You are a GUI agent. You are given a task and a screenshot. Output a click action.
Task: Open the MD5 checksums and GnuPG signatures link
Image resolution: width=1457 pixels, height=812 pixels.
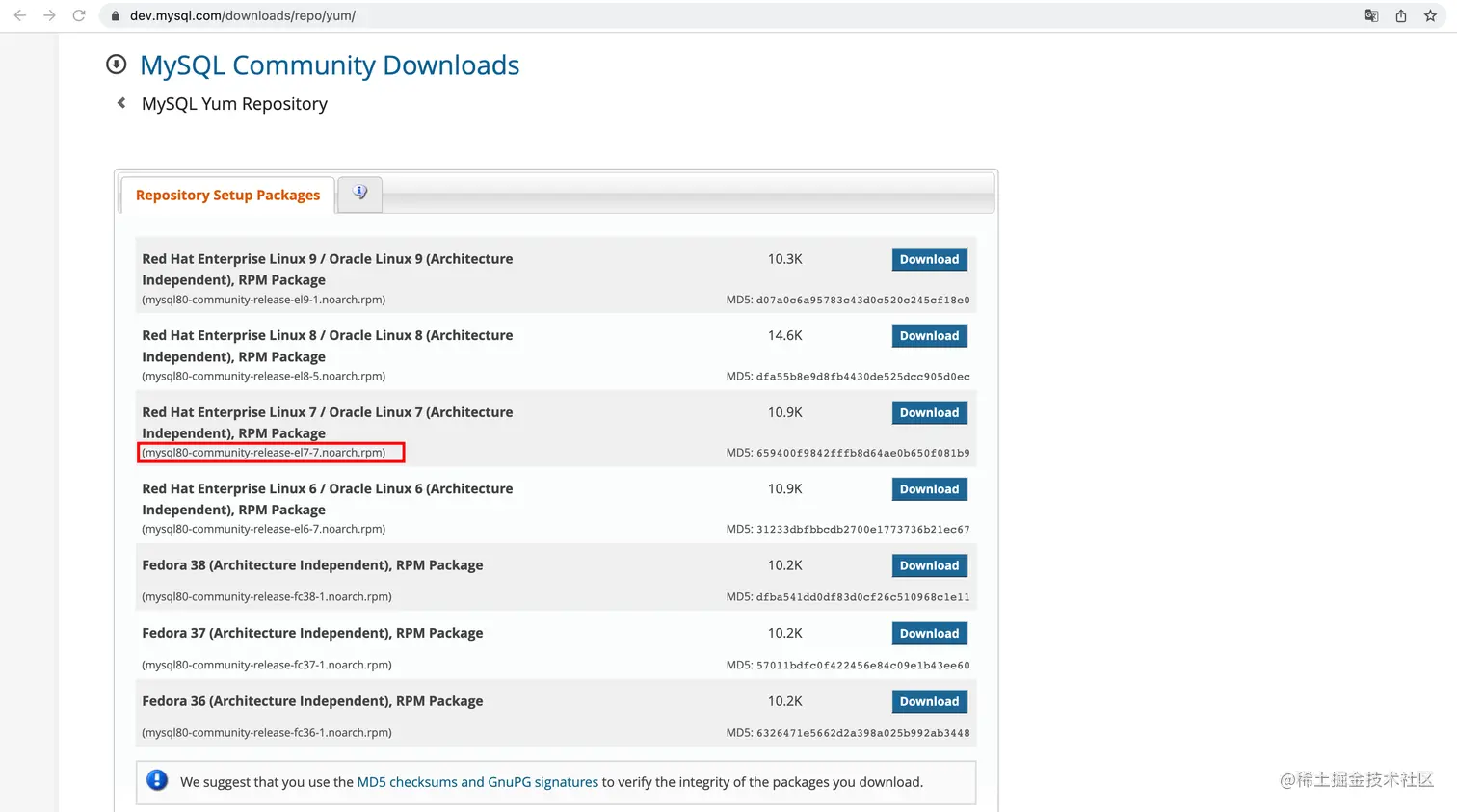(477, 781)
